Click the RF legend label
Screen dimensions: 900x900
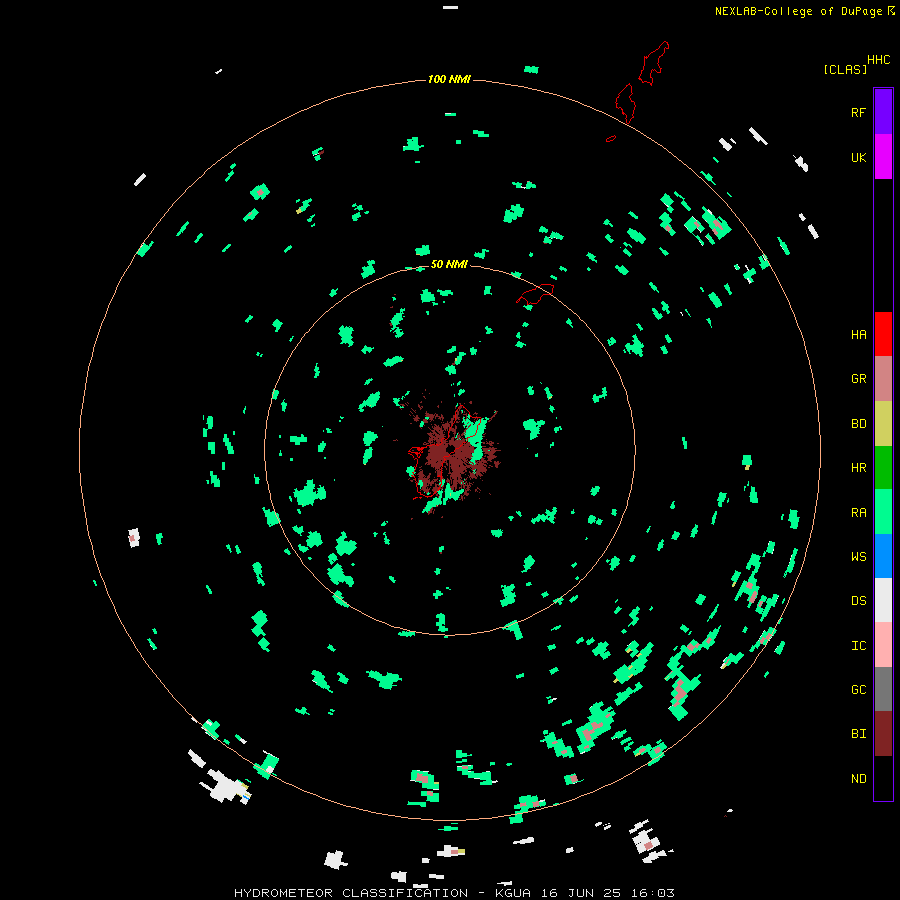click(858, 112)
